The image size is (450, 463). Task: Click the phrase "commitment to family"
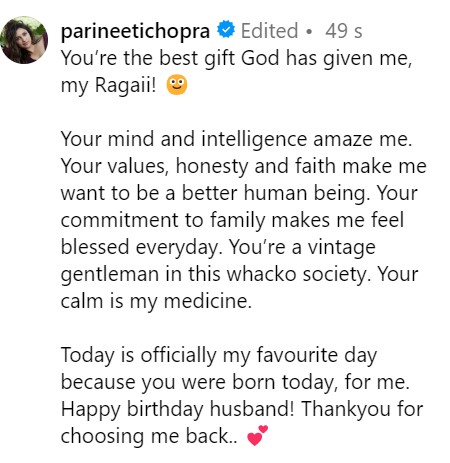click(163, 220)
